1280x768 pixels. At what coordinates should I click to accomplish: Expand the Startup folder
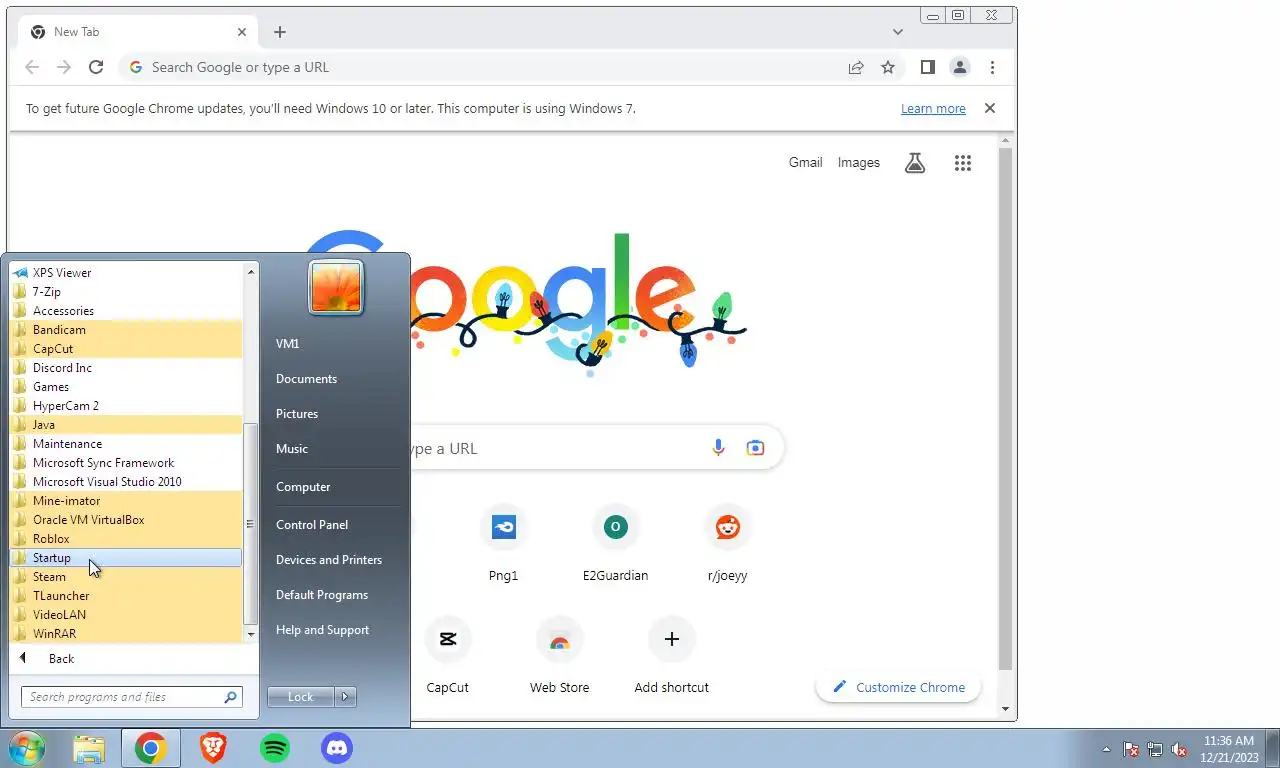(126, 558)
